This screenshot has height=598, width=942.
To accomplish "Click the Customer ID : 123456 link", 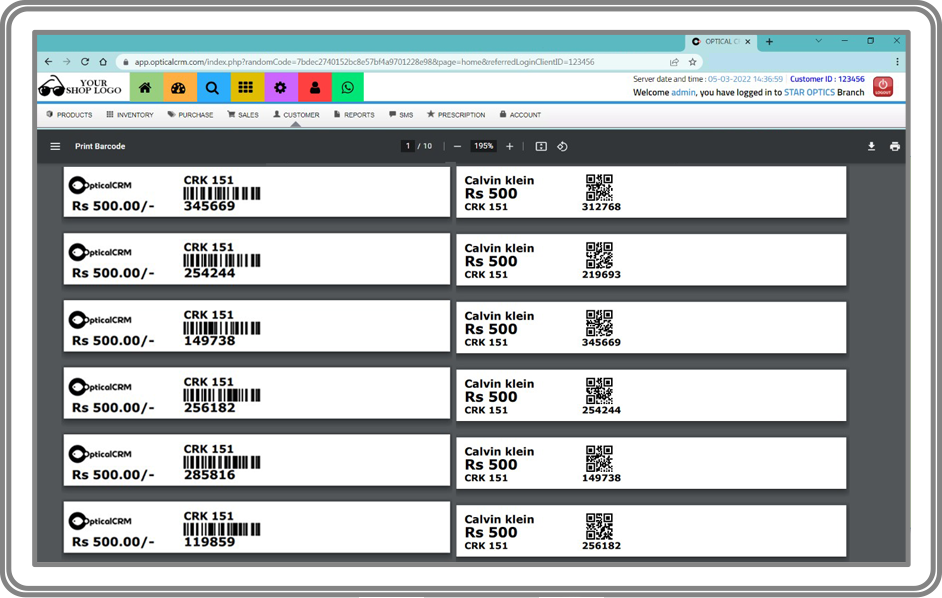I will 827,79.
